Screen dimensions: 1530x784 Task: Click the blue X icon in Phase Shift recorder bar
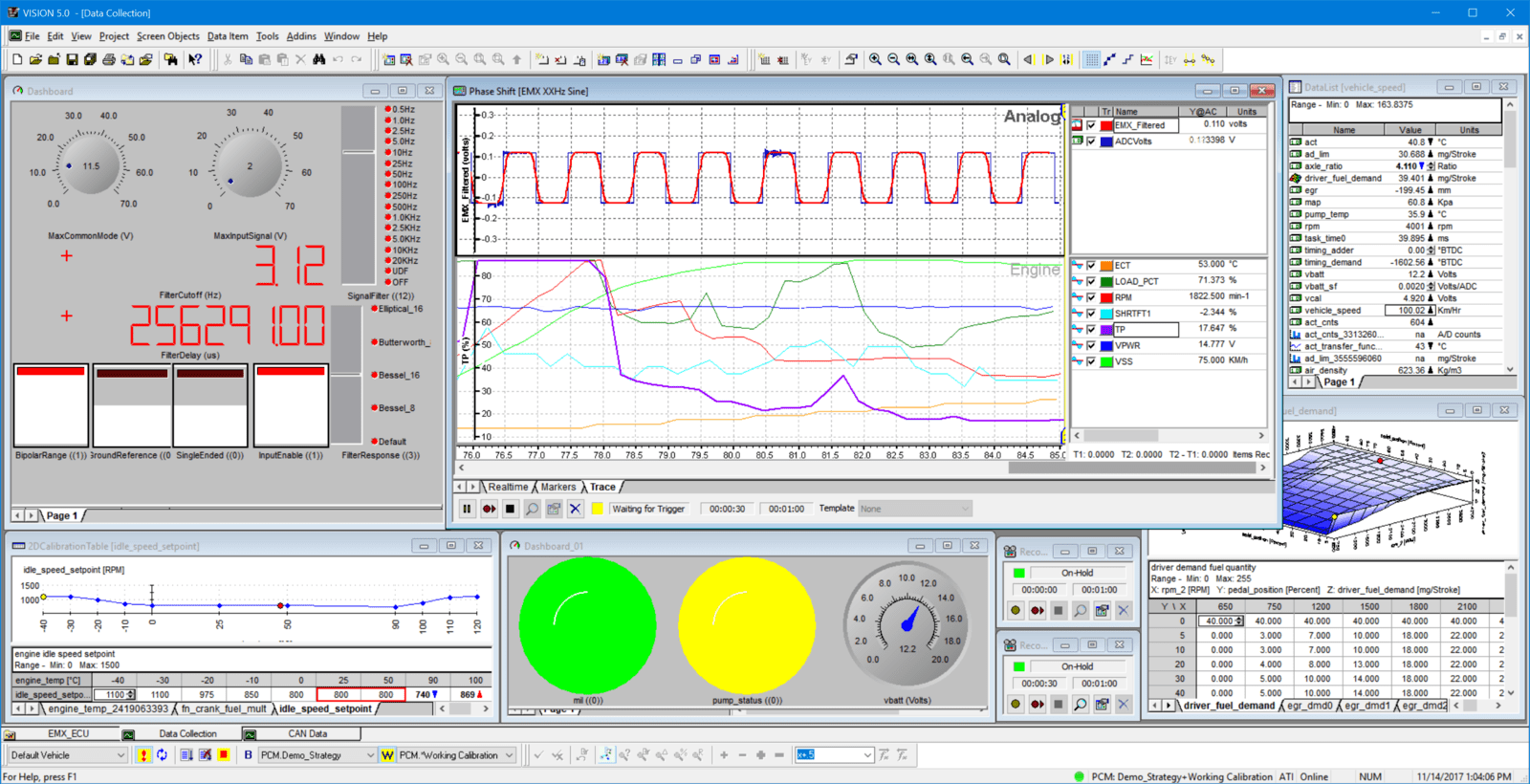pyautogui.click(x=575, y=509)
